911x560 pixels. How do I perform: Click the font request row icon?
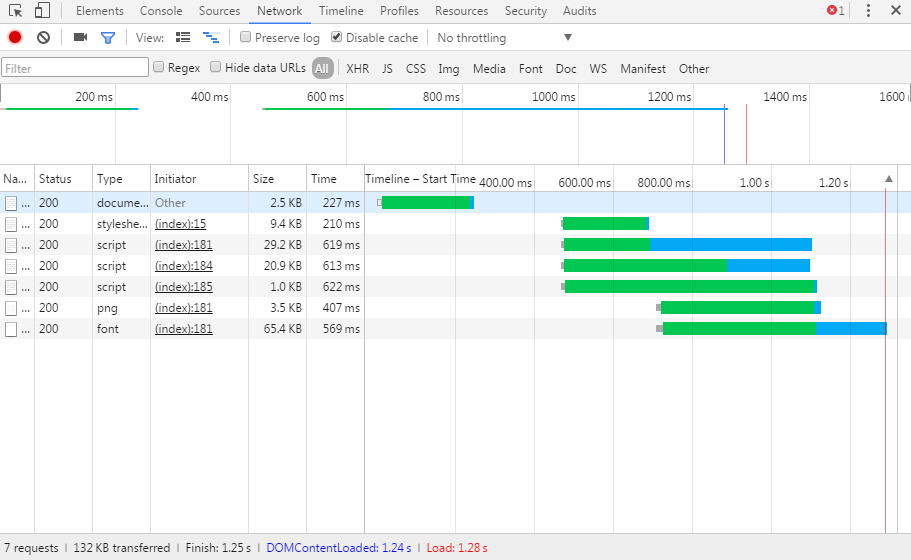10,329
